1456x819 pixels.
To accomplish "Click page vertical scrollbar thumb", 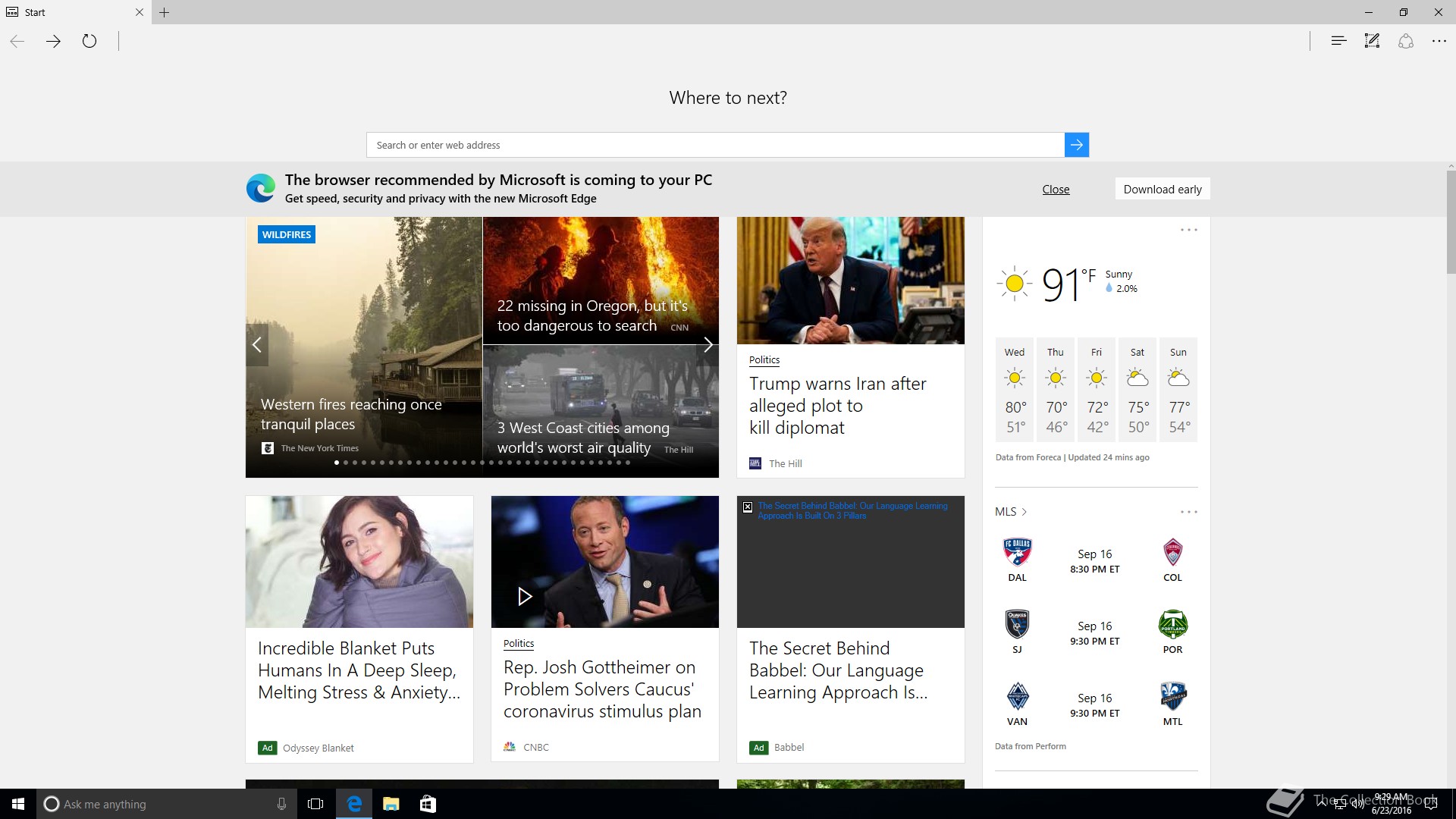I will tap(1451, 222).
